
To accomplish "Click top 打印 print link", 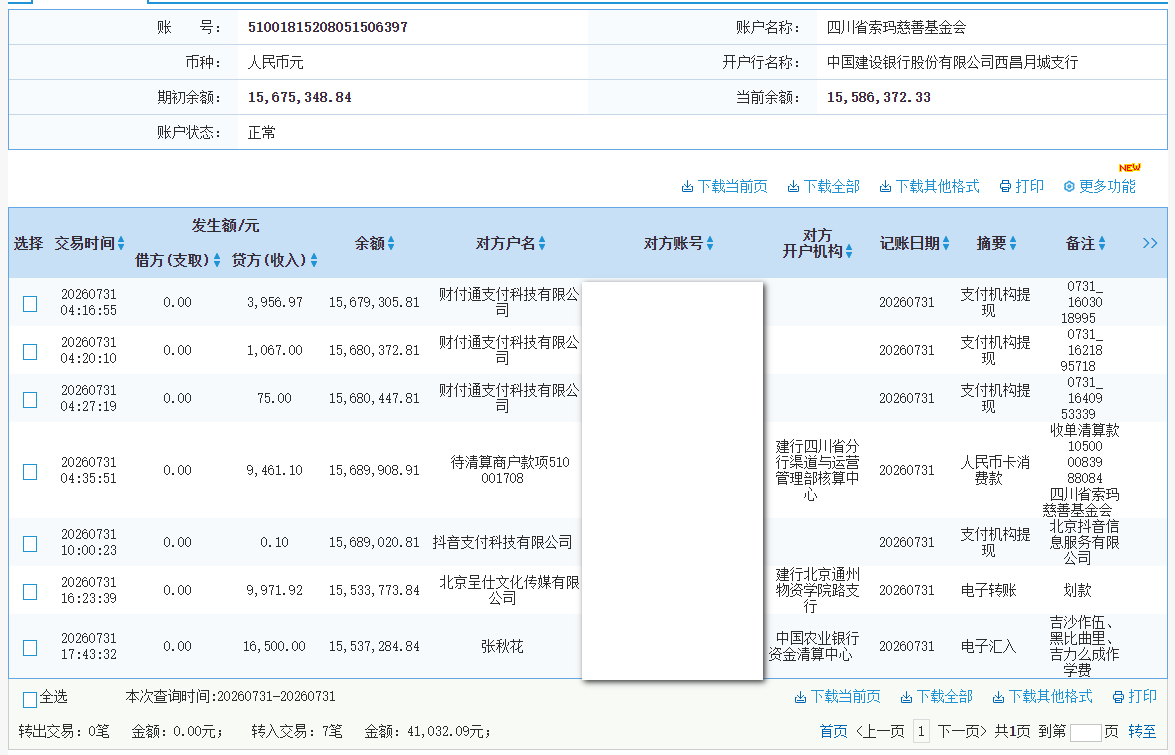I will 1021,187.
